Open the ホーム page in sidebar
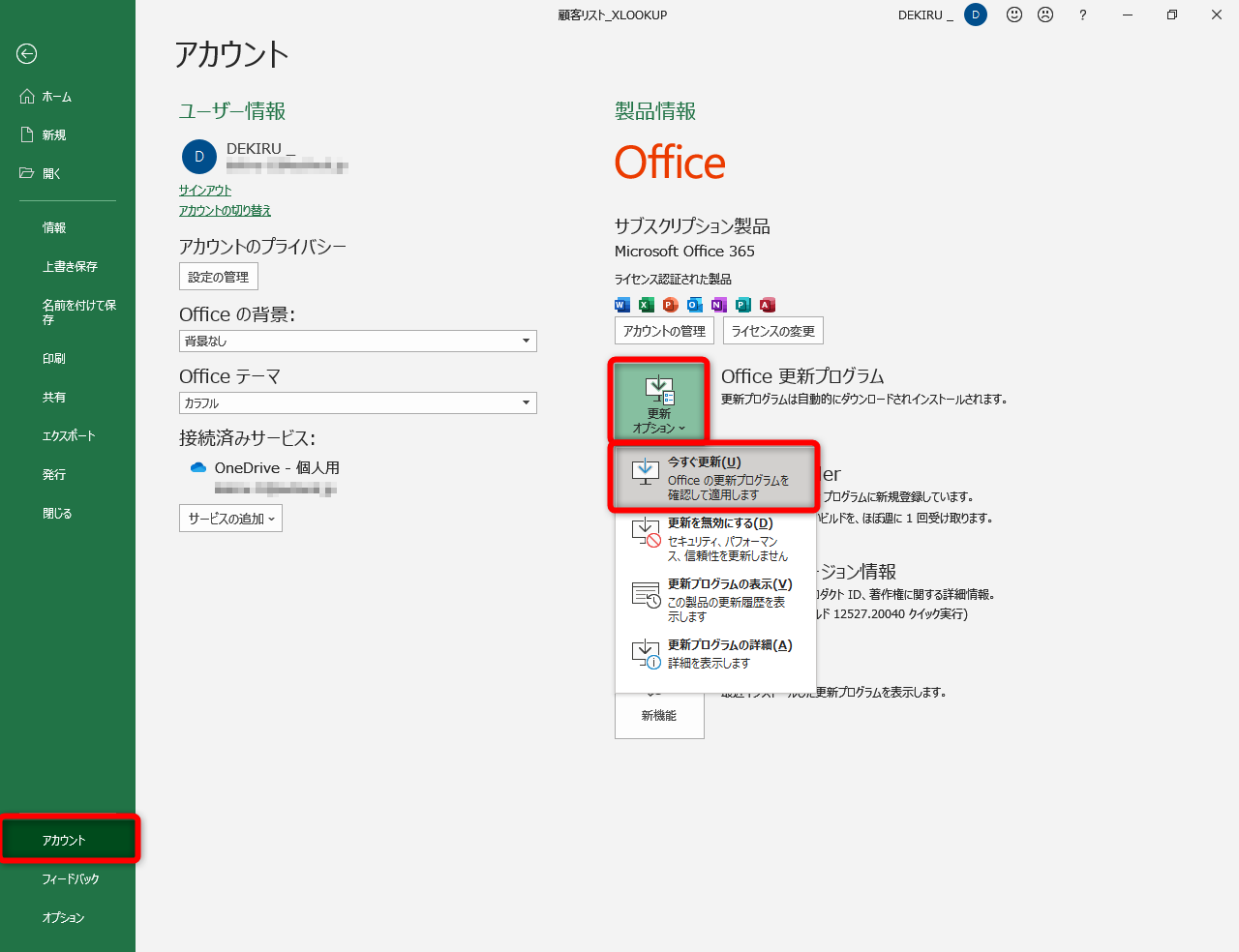The height and width of the screenshot is (952, 1239). tap(68, 97)
